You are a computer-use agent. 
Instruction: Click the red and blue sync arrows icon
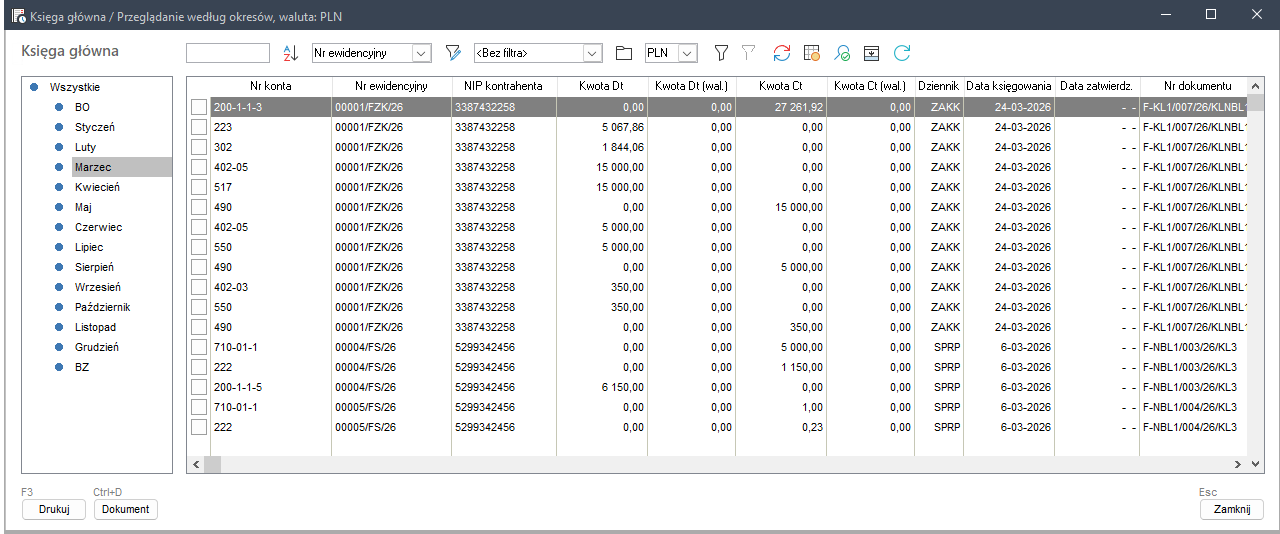click(x=782, y=53)
